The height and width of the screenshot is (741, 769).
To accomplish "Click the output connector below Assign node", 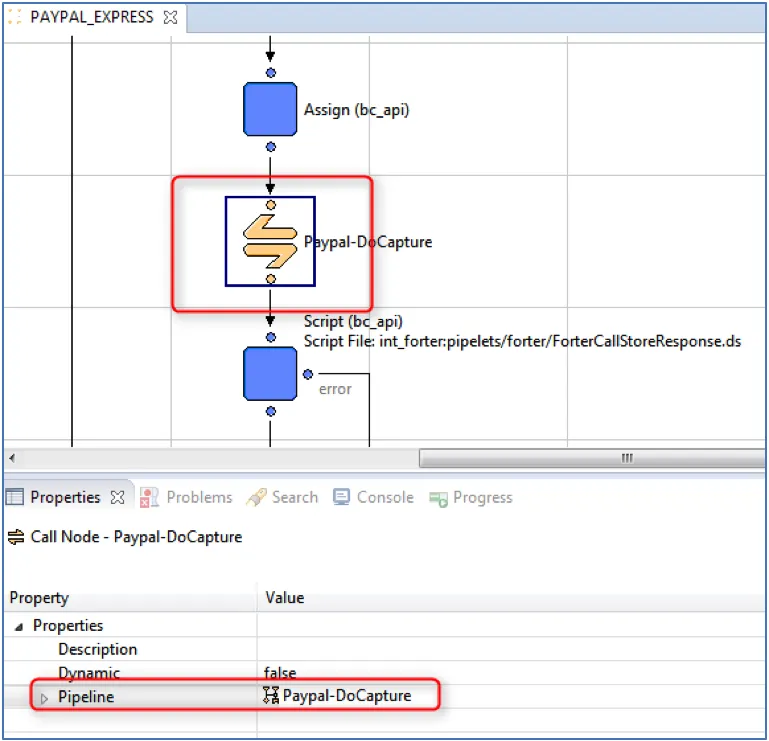I will pos(271,147).
